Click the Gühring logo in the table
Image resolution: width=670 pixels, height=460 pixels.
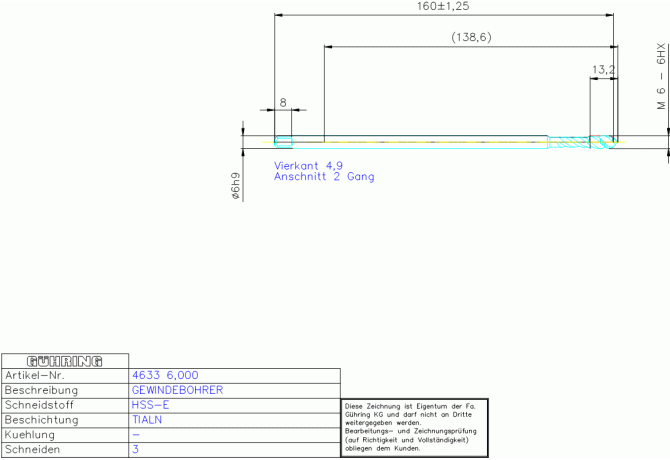click(65, 360)
